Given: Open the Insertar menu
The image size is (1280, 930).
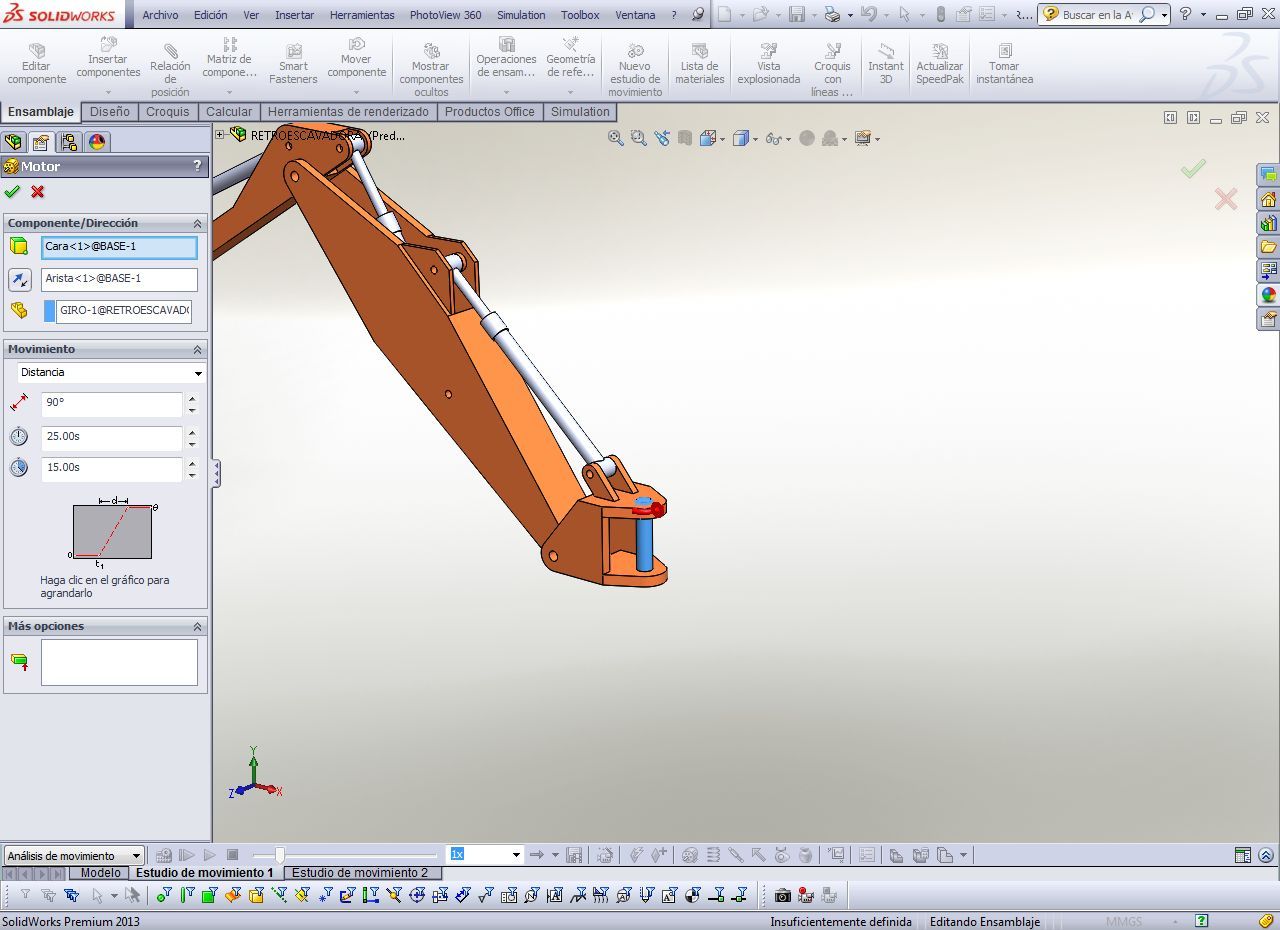Looking at the screenshot, I should coord(295,15).
